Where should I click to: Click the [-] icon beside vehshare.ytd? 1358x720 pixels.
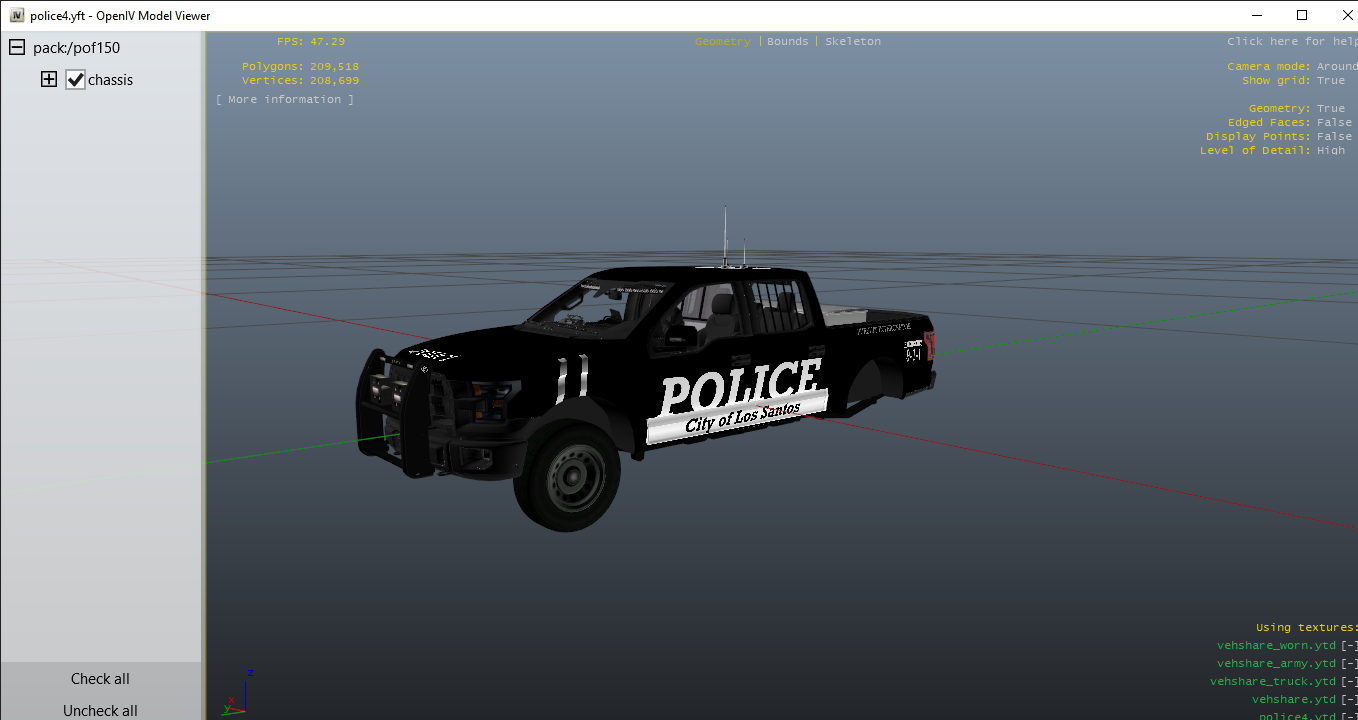(x=1349, y=700)
